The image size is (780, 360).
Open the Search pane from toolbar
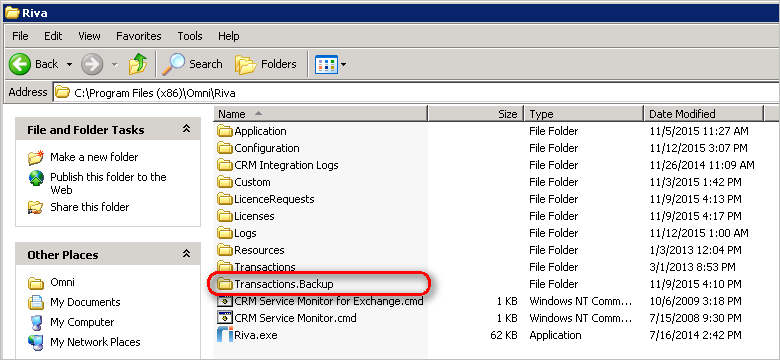tap(193, 64)
